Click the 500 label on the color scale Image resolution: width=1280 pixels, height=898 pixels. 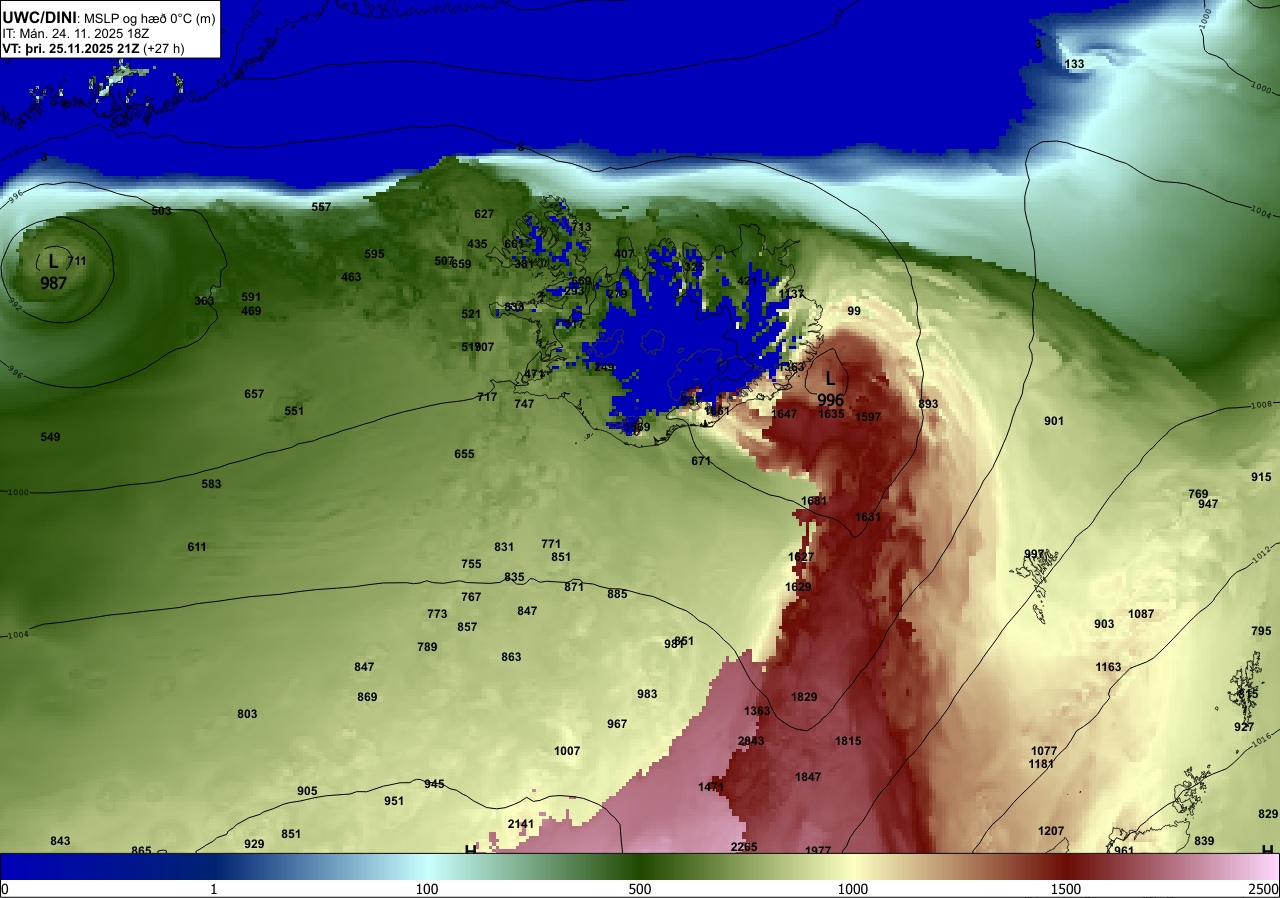click(x=640, y=889)
